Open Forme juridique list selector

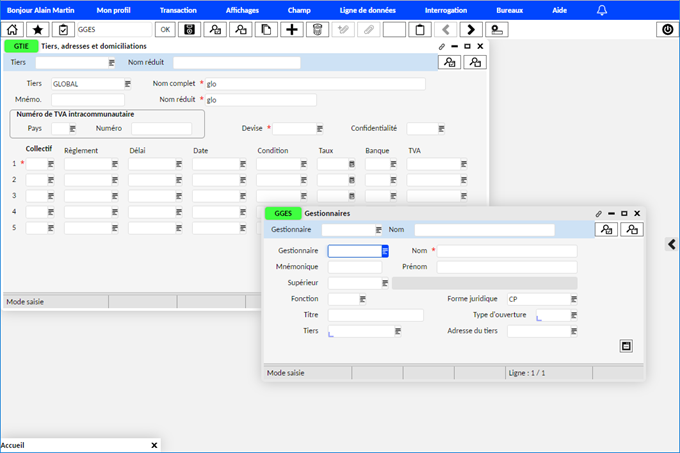[x=574, y=299]
